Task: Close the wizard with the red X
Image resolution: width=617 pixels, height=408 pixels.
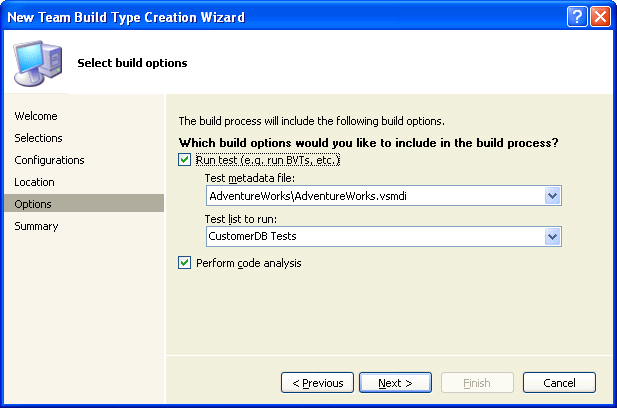Action: [600, 17]
